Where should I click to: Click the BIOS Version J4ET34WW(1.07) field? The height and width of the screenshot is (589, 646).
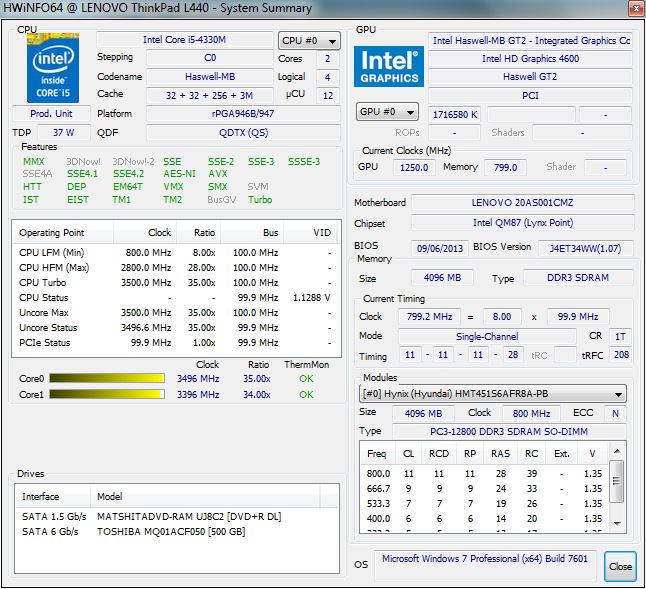point(585,249)
